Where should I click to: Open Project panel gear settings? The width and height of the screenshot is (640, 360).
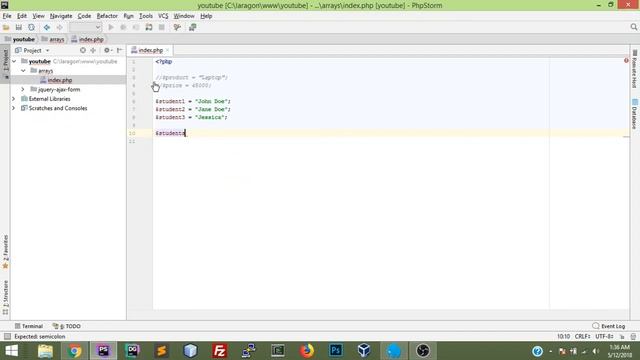pyautogui.click(x=107, y=50)
